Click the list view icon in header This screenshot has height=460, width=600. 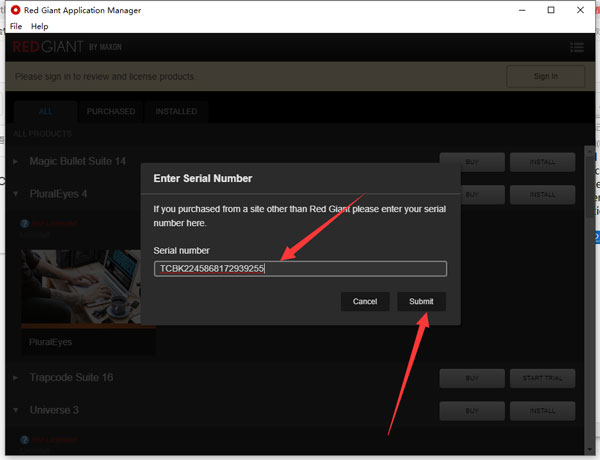point(576,47)
